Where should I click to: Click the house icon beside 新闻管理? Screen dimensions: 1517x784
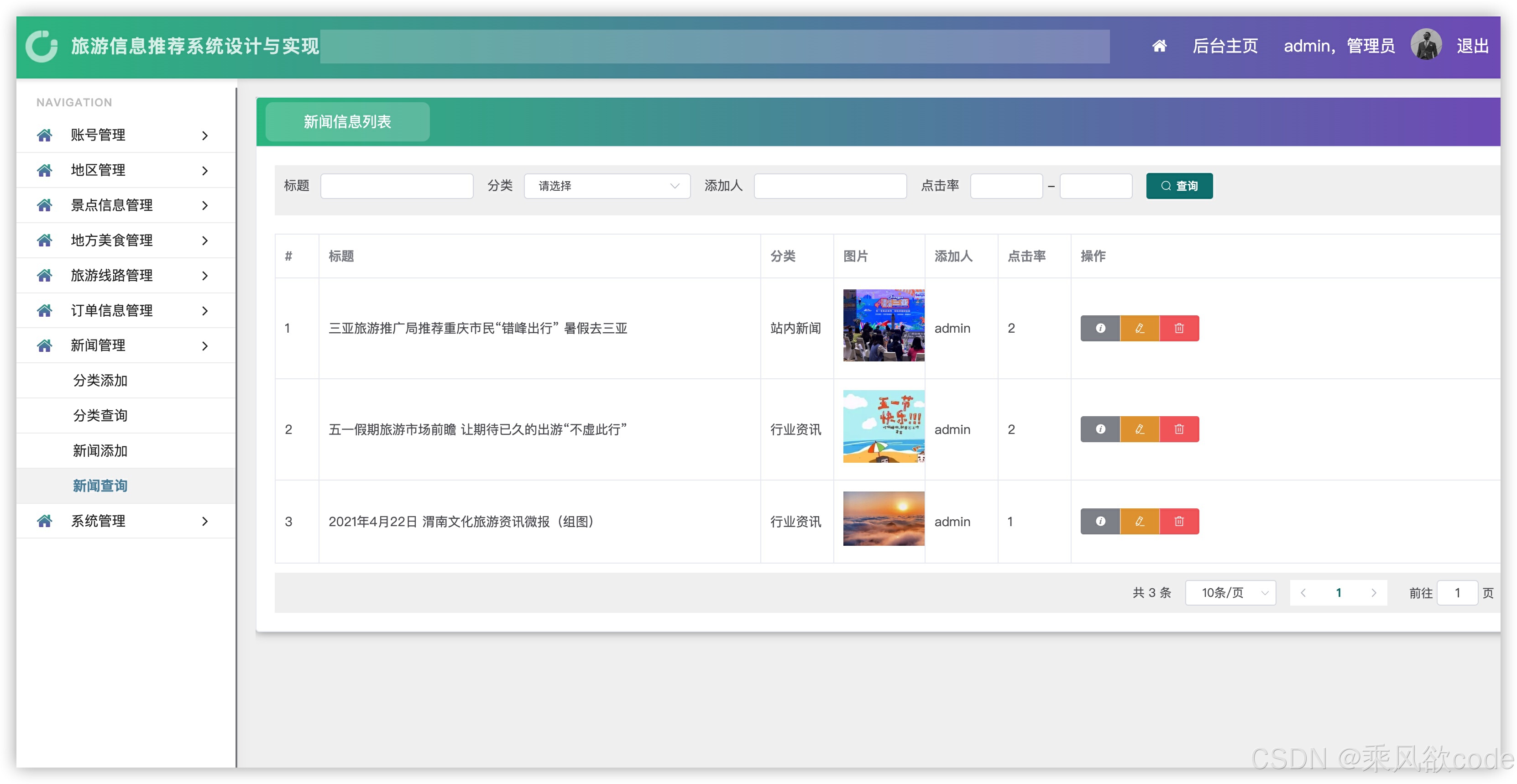coord(45,346)
